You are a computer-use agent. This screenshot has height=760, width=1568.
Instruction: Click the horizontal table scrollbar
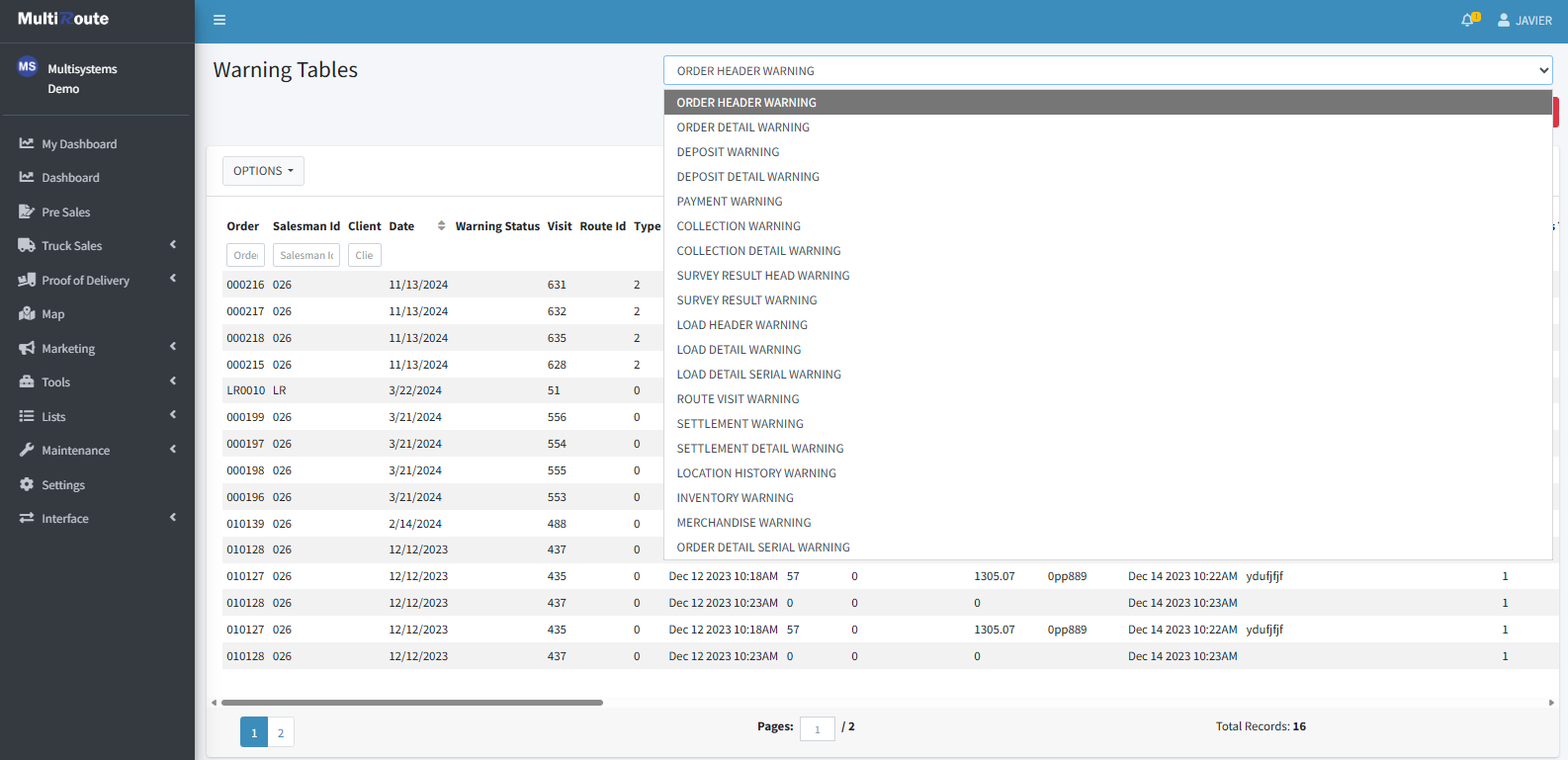pyautogui.click(x=411, y=703)
